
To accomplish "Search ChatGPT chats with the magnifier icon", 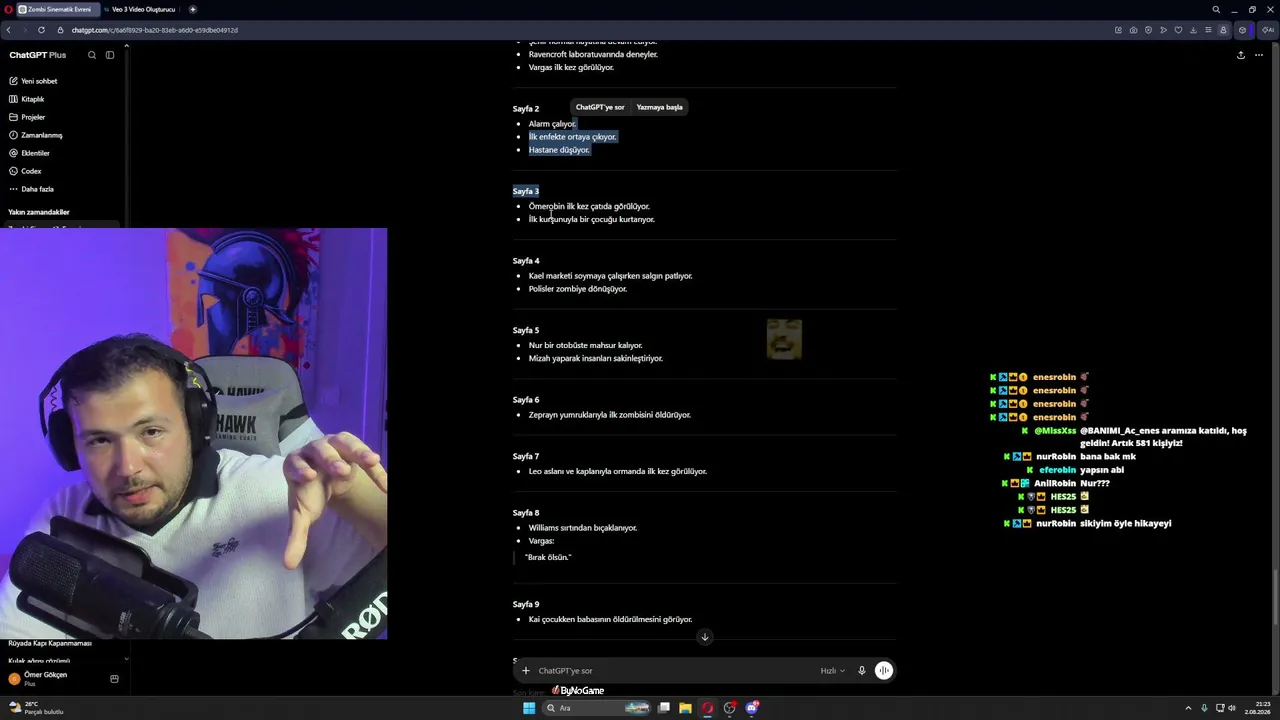I will [x=92, y=55].
